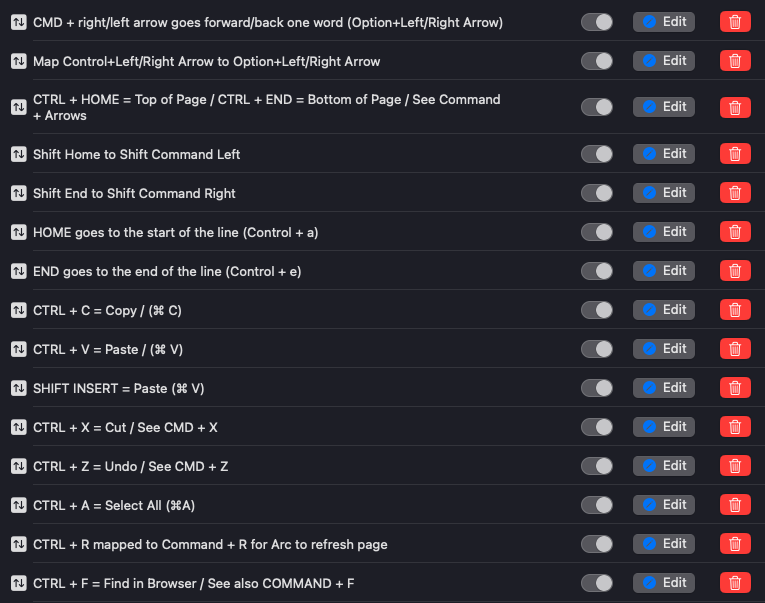765x603 pixels.
Task: Trash the CTRL + F Find in Browser rule
Action: click(x=735, y=583)
